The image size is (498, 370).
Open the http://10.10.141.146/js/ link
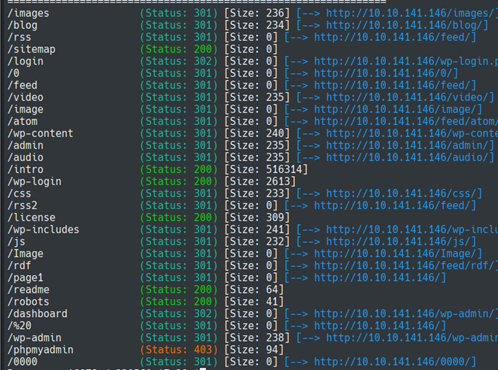pos(398,241)
